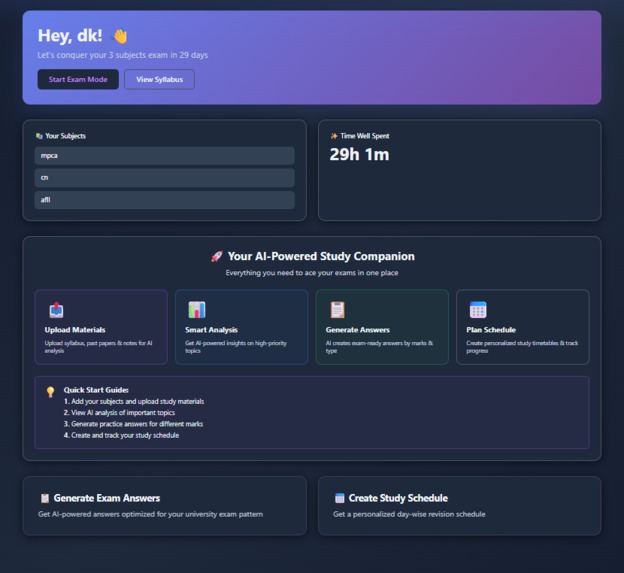Click the clipboard Generate Answers icon
Image resolution: width=624 pixels, height=573 pixels.
[x=337, y=310]
